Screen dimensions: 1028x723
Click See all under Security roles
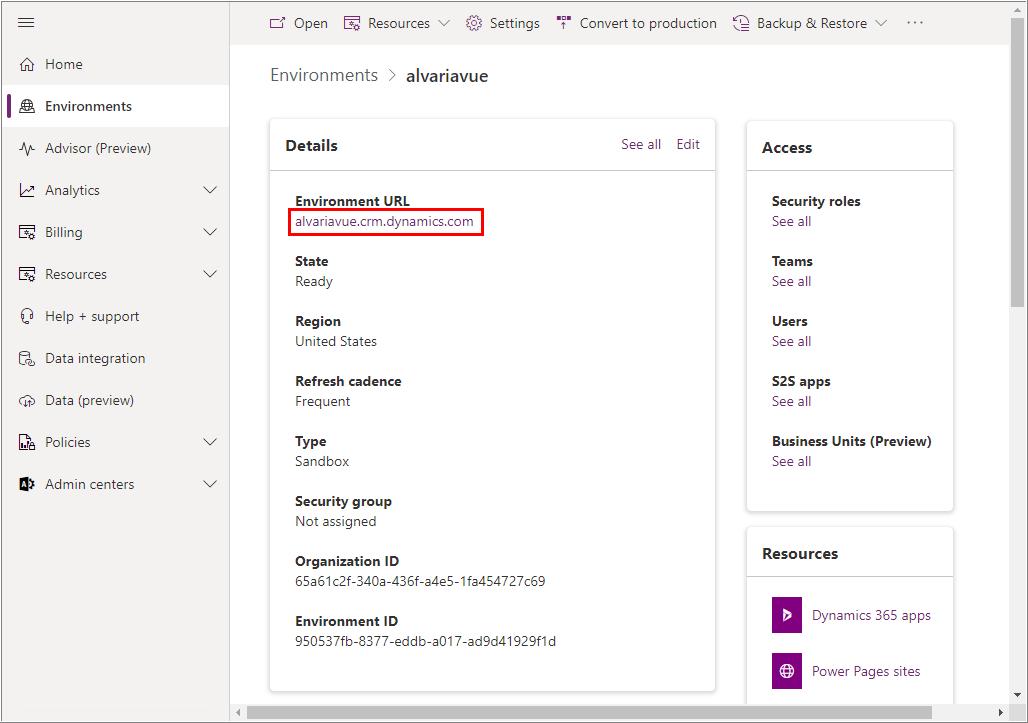pos(791,221)
